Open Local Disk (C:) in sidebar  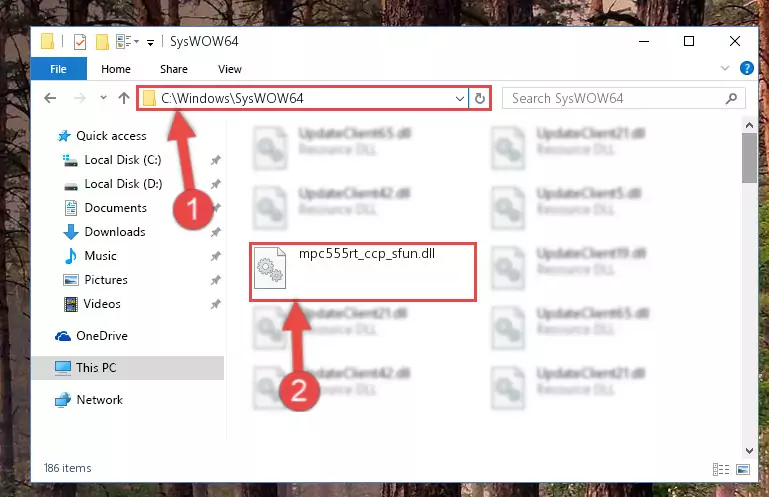click(123, 160)
